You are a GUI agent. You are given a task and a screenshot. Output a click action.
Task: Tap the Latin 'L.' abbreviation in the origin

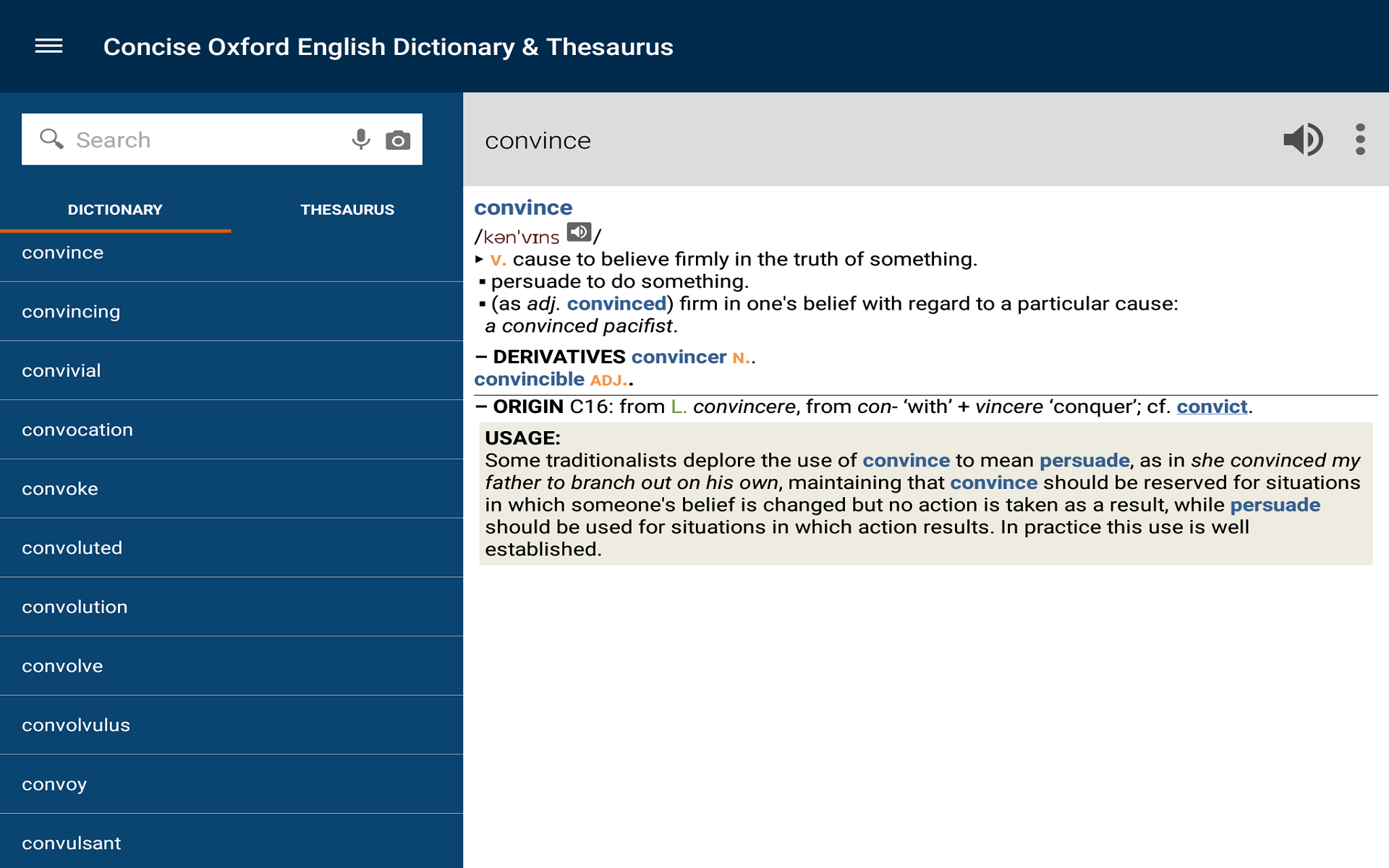coord(679,407)
